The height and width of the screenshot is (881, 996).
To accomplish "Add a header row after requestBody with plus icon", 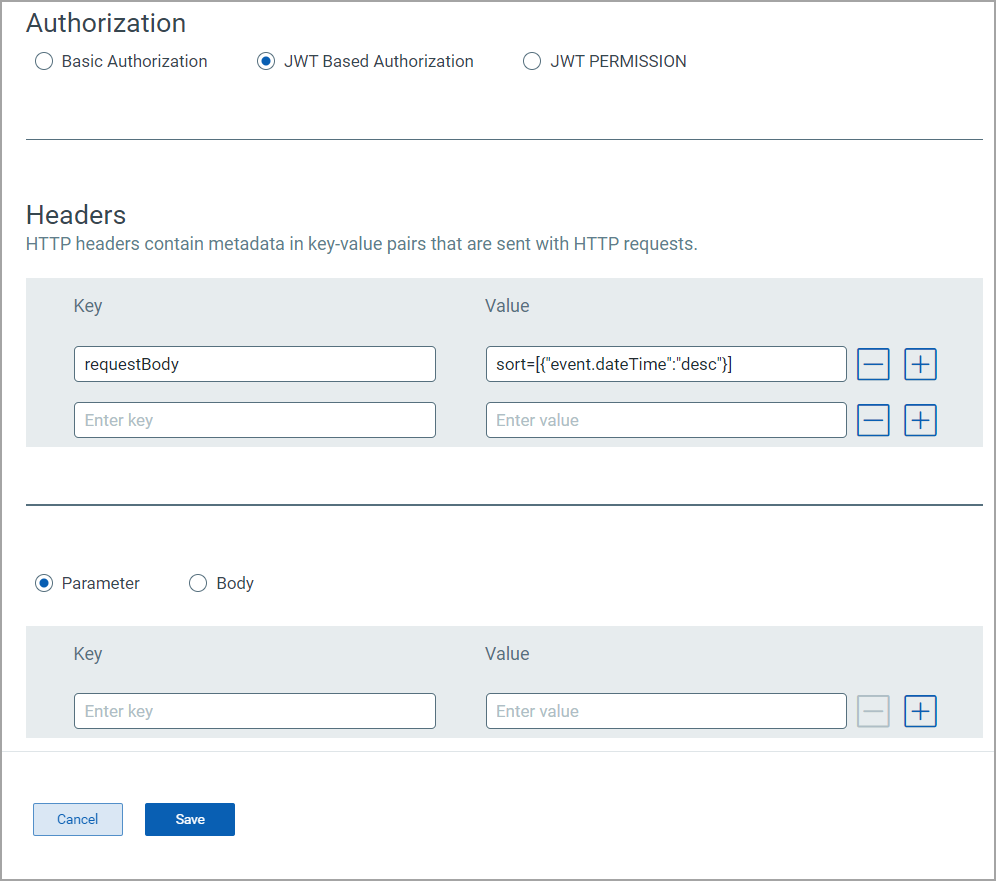I will coord(920,365).
